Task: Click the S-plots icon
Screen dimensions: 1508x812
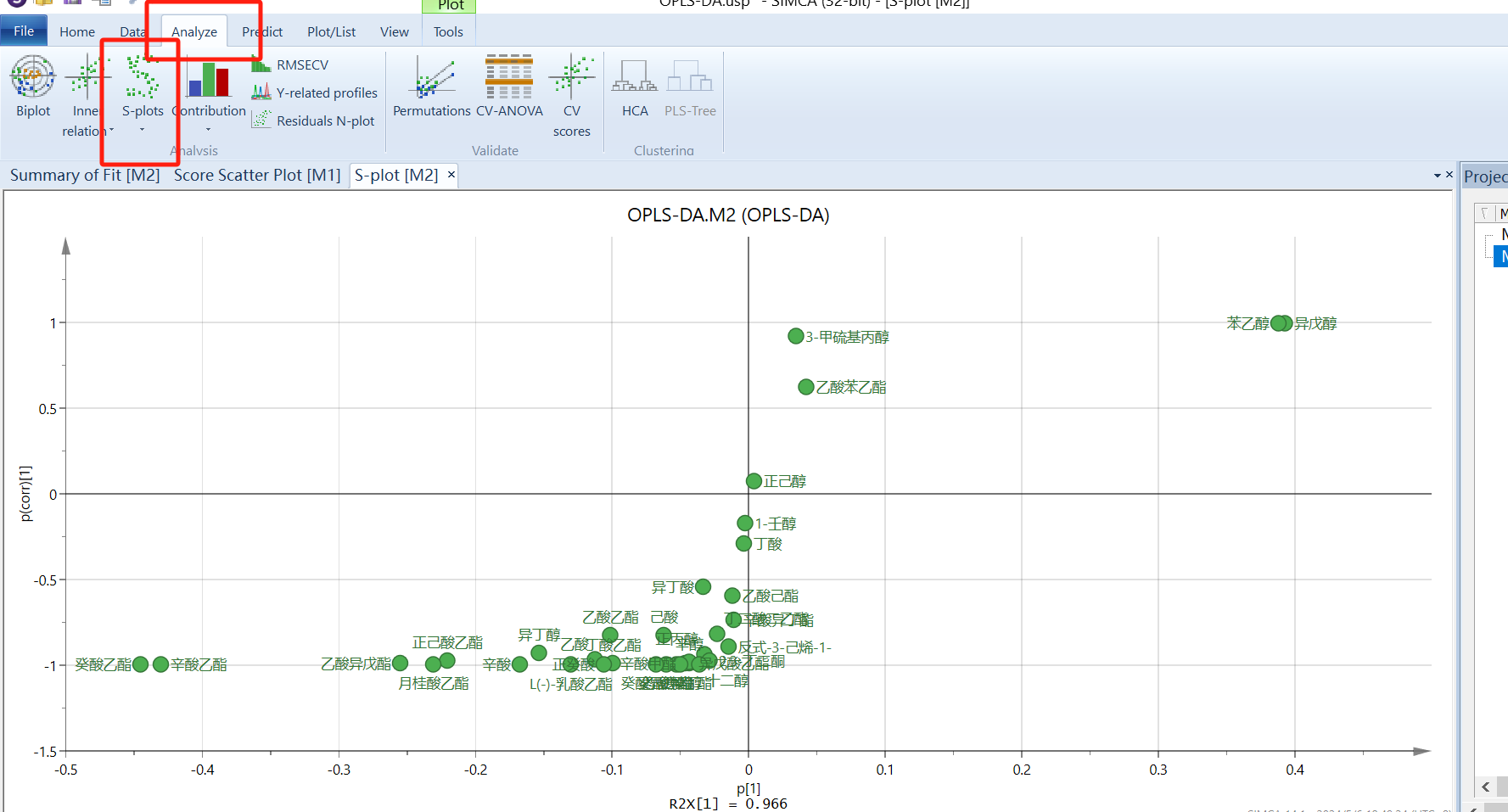Action: (x=142, y=78)
